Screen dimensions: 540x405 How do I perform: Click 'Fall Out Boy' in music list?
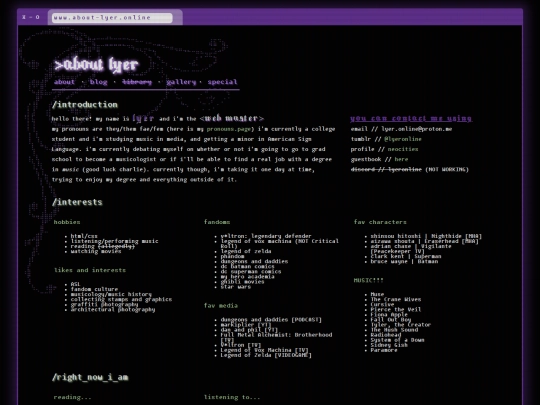pos(391,320)
